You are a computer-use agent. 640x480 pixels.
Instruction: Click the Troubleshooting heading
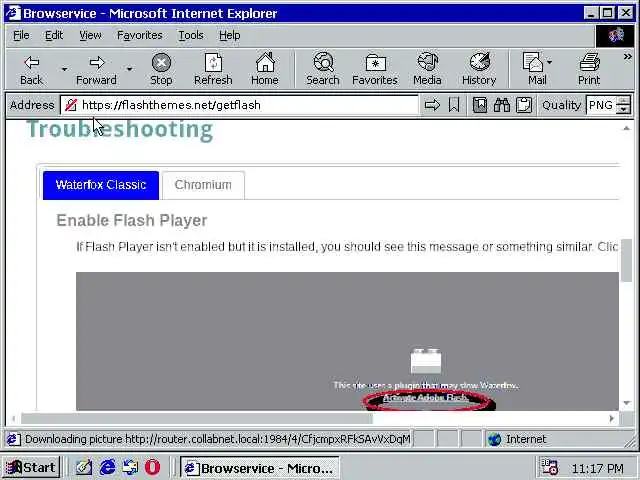coord(120,129)
